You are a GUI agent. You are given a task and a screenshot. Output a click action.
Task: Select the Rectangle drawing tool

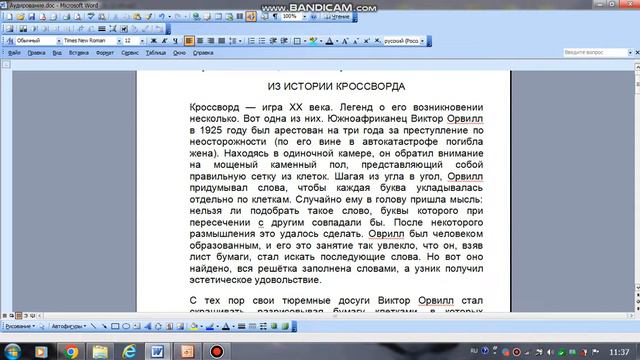pos(115,326)
